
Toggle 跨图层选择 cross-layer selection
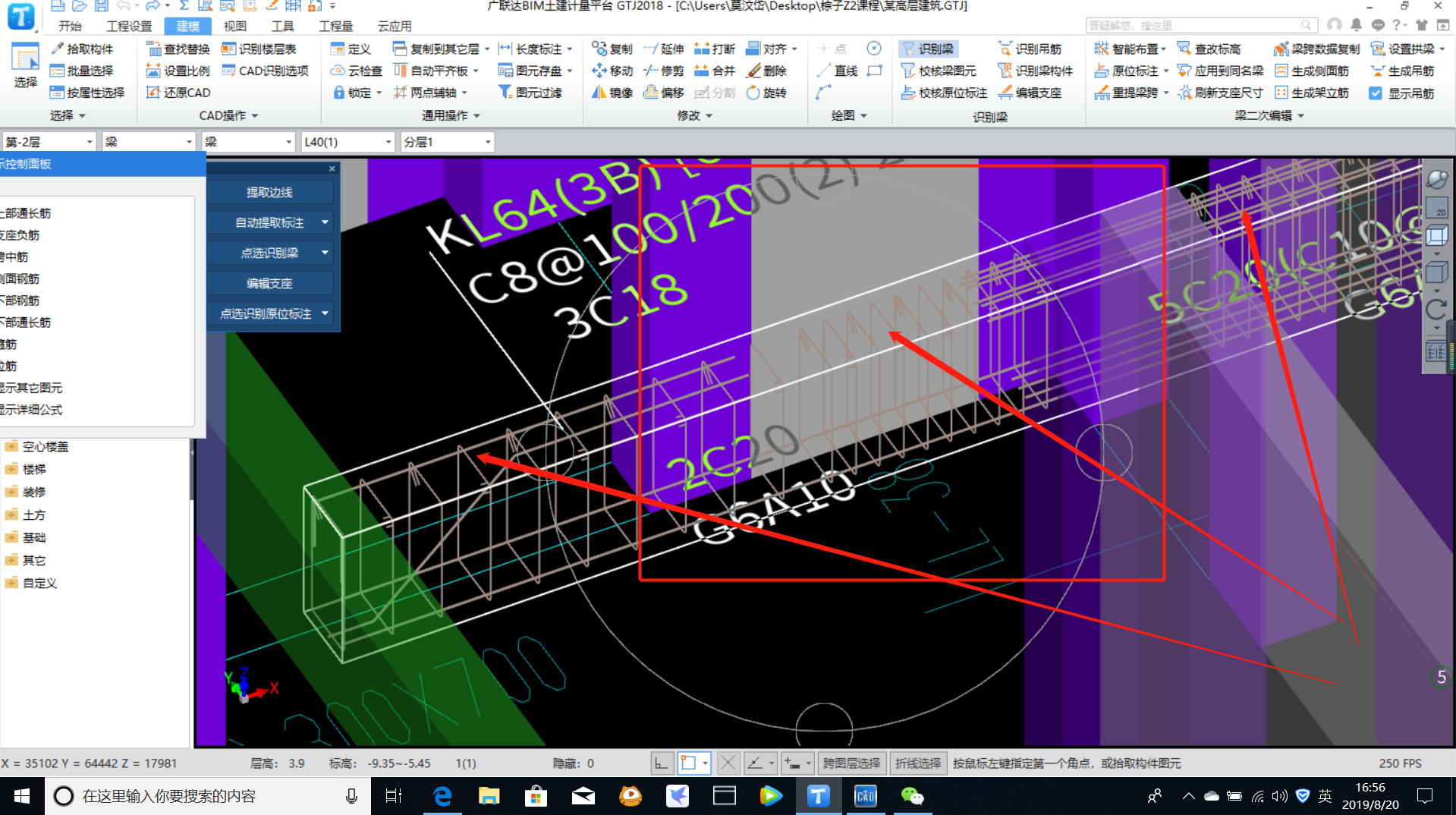click(851, 763)
